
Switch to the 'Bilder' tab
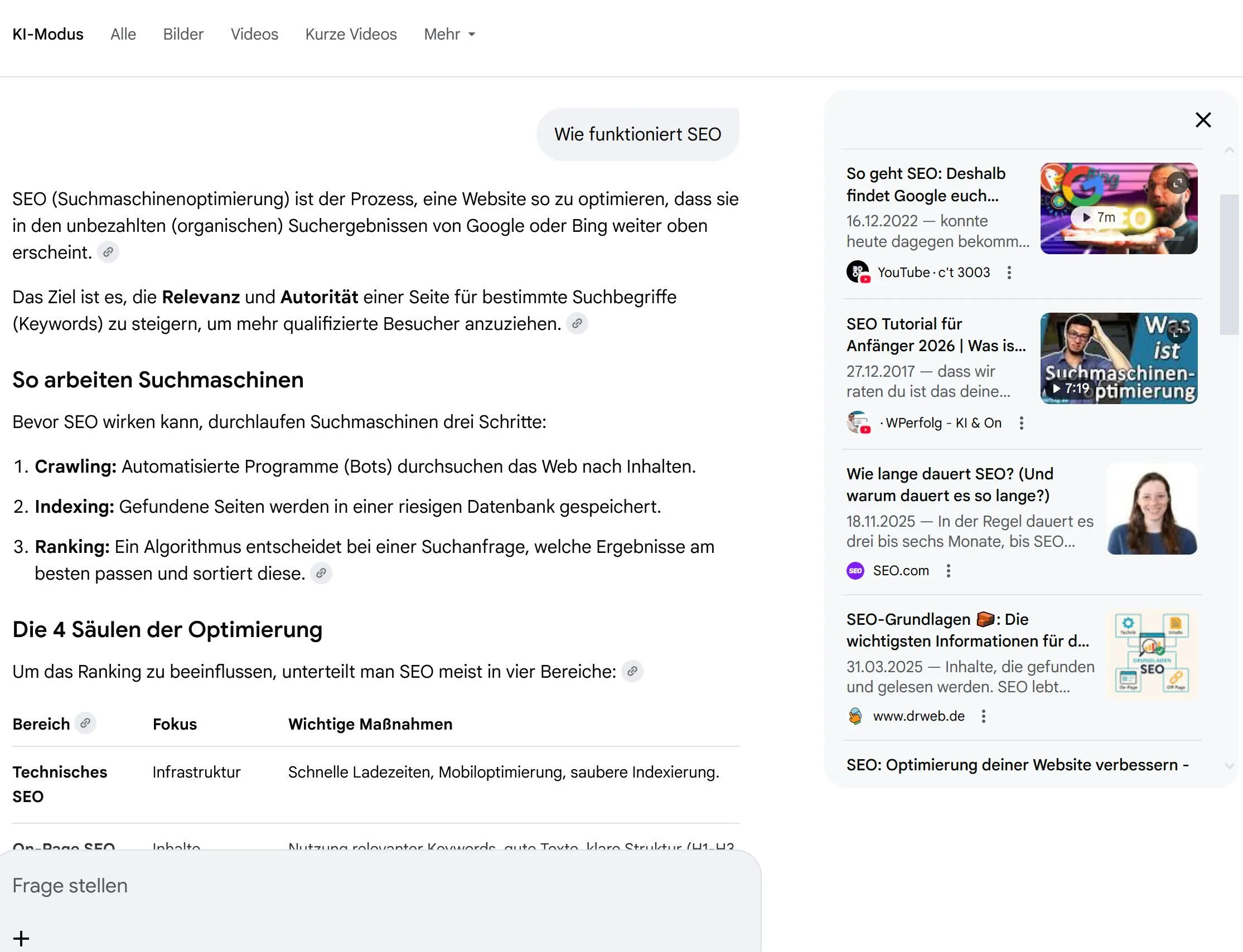tap(183, 35)
